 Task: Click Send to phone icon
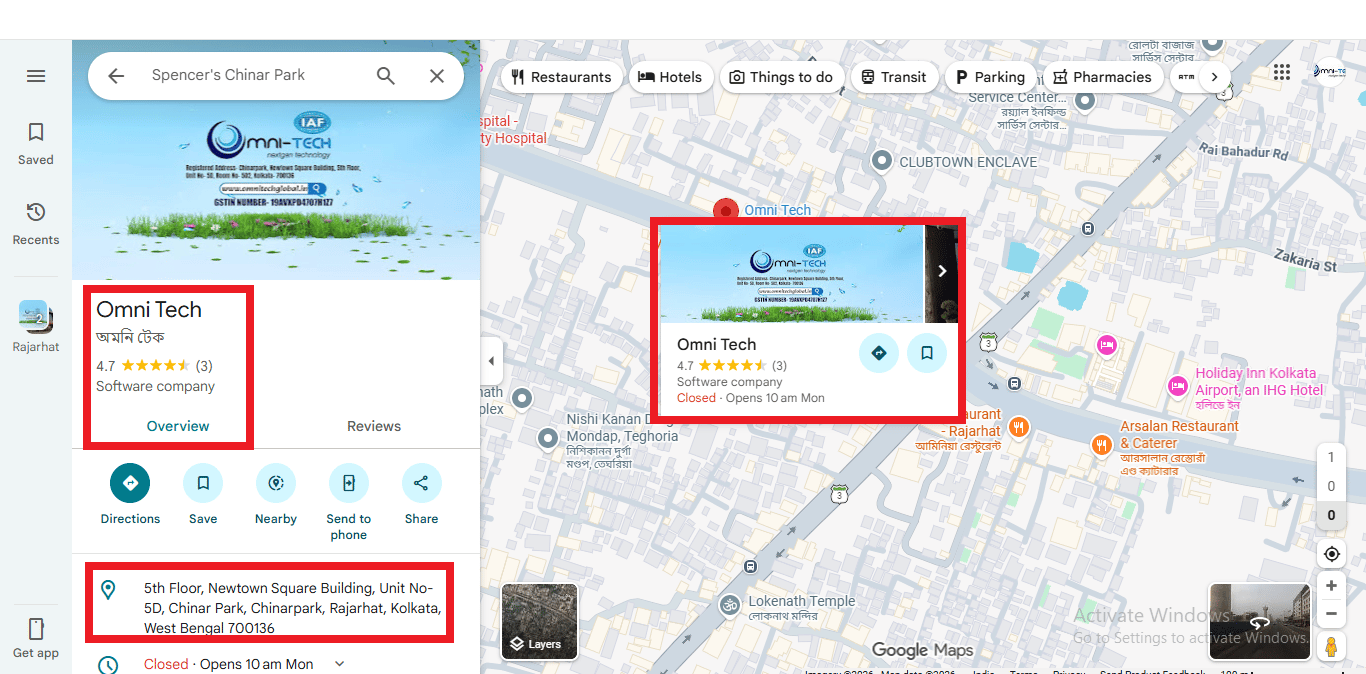[x=349, y=483]
